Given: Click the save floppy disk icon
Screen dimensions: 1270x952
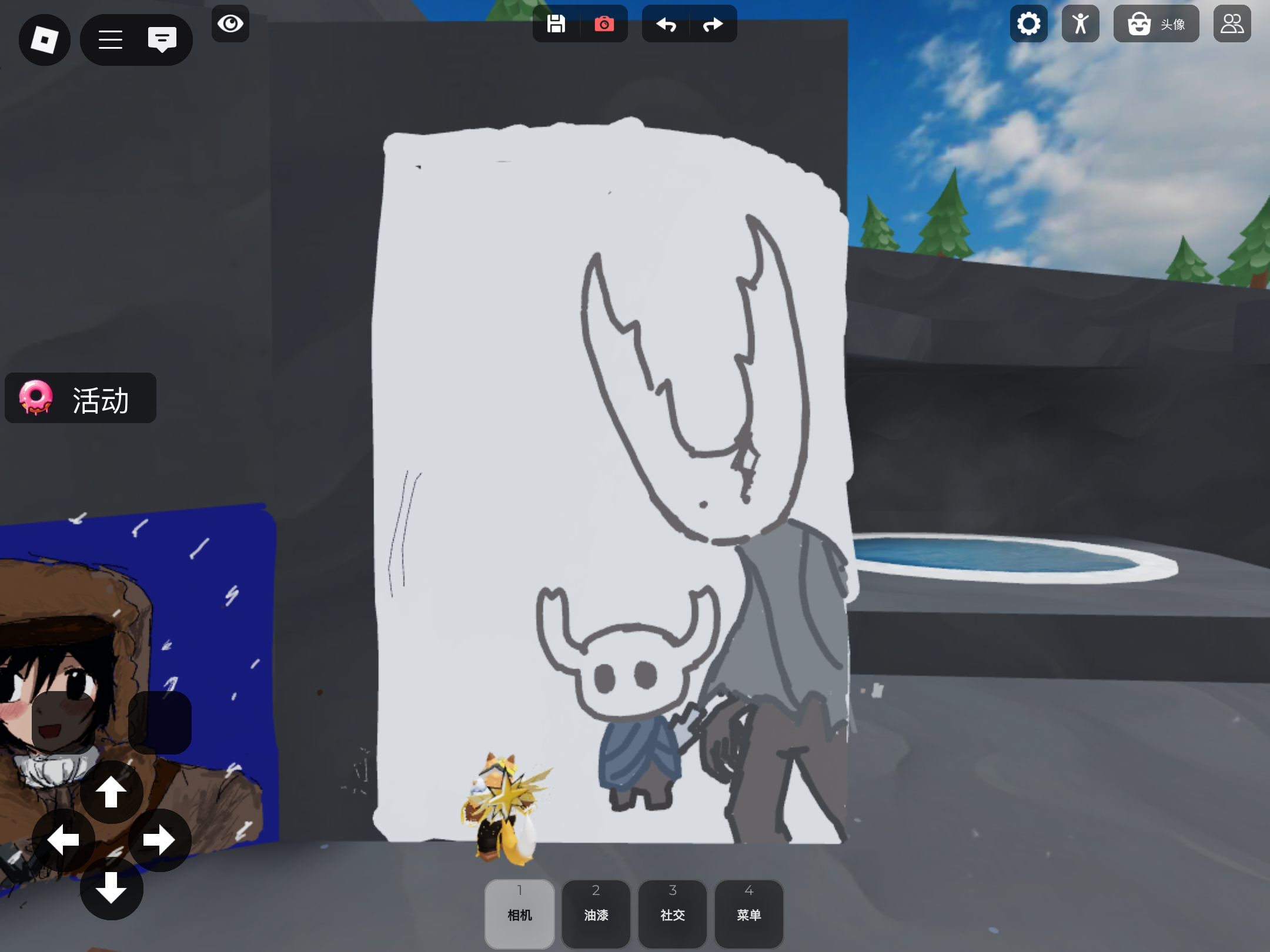Looking at the screenshot, I should 556,24.
